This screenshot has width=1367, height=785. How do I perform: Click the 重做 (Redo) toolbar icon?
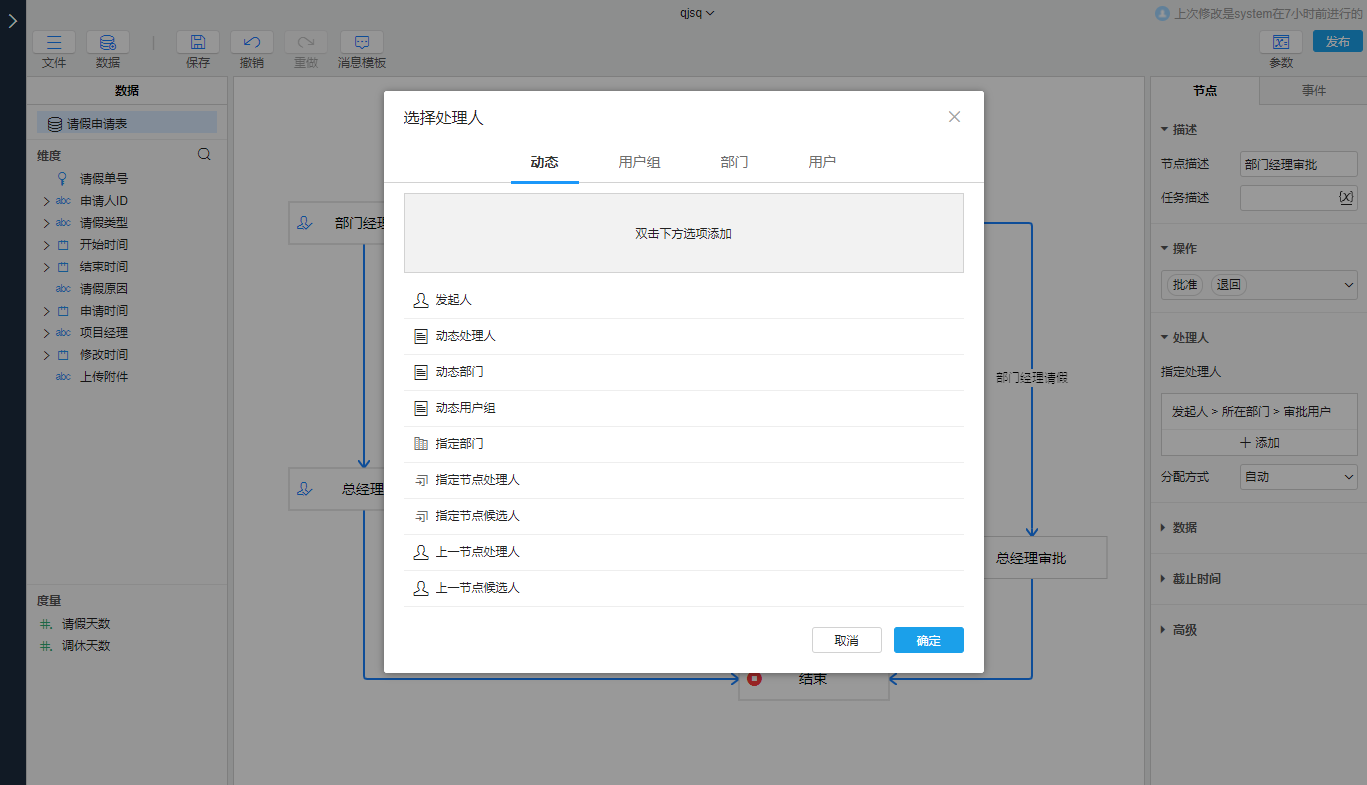click(305, 42)
